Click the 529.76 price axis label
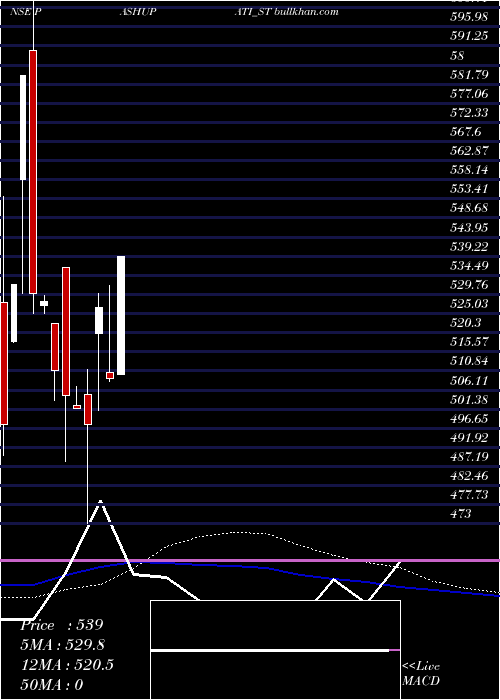This screenshot has height=700, width=500. pyautogui.click(x=469, y=284)
